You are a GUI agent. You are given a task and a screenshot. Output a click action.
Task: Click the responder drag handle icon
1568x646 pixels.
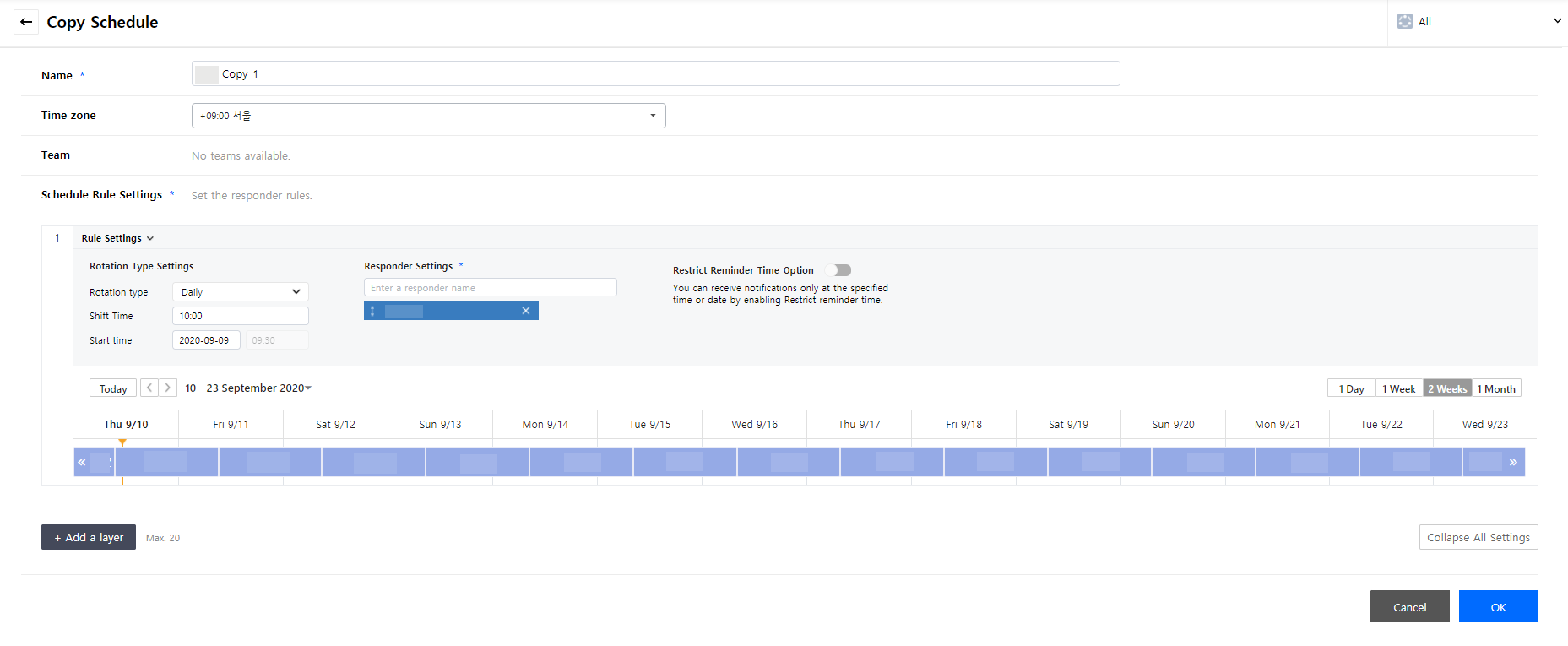pos(372,311)
